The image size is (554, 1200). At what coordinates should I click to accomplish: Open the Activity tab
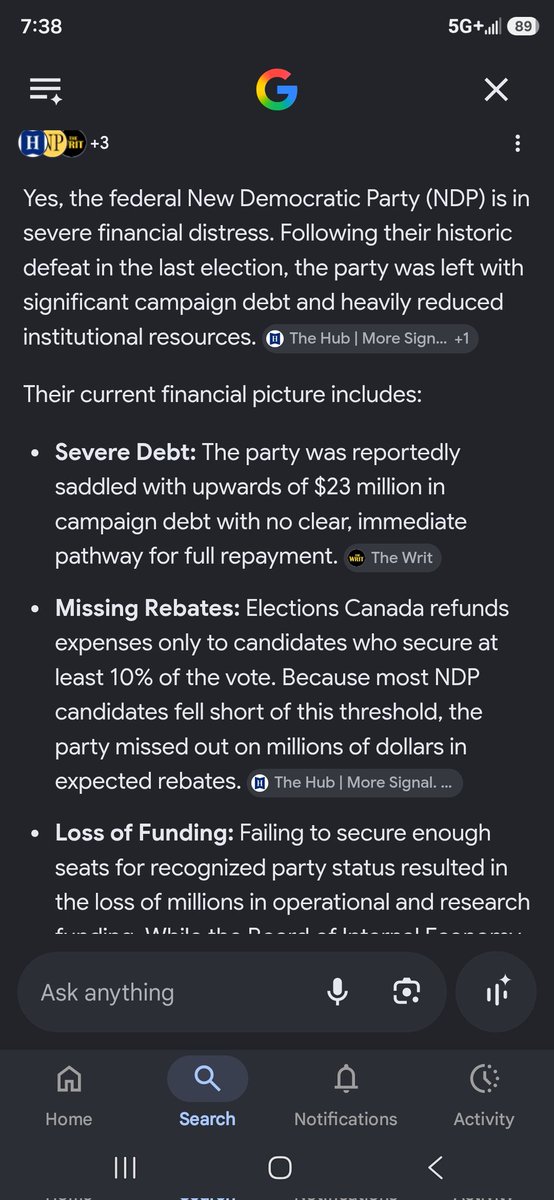click(484, 1094)
